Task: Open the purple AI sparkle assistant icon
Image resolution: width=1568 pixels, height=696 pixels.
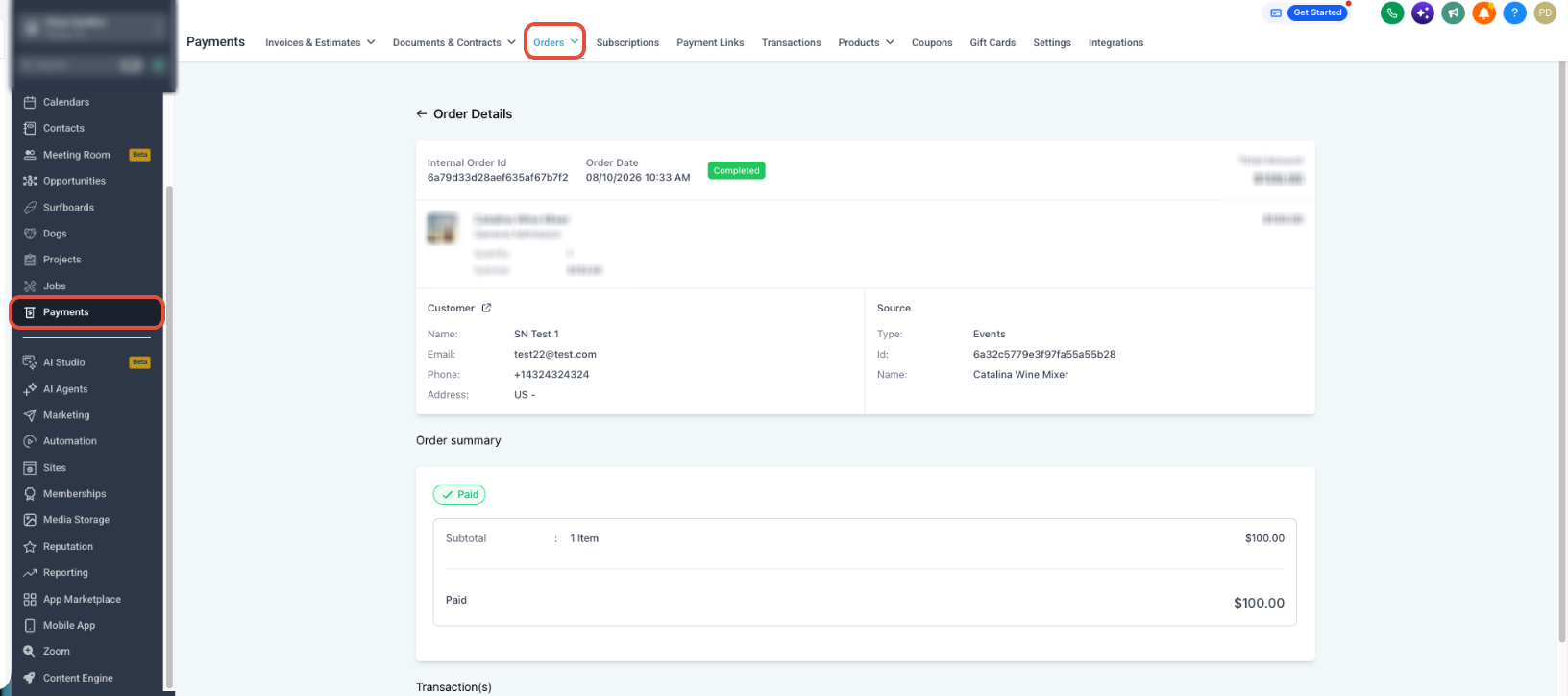Action: (x=1422, y=12)
